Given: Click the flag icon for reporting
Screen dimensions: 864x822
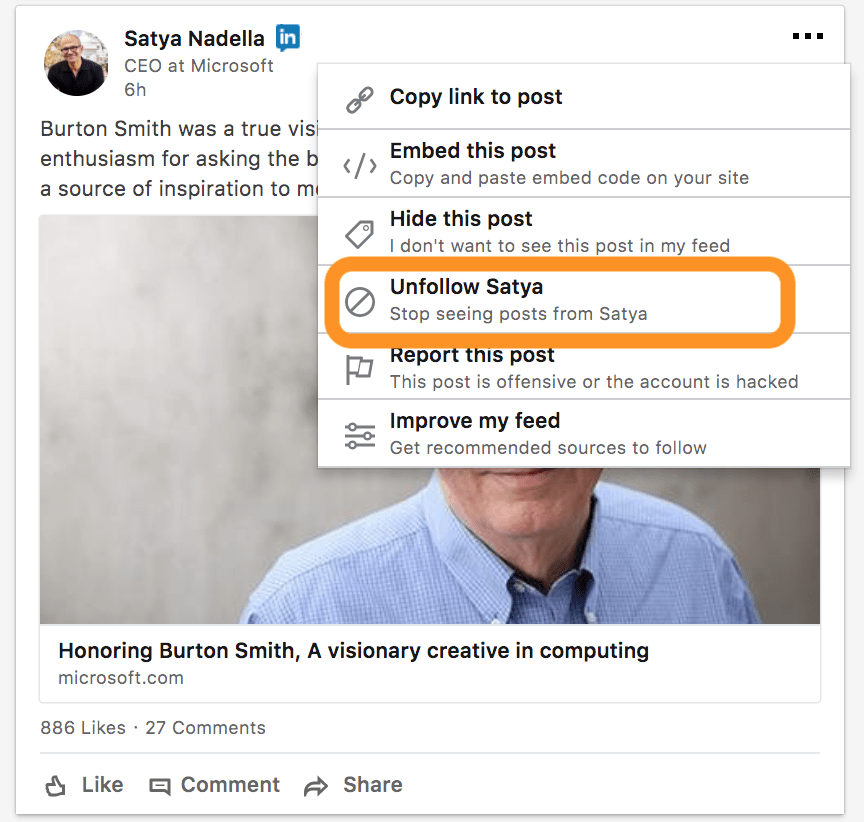Looking at the screenshot, I should tap(359, 370).
